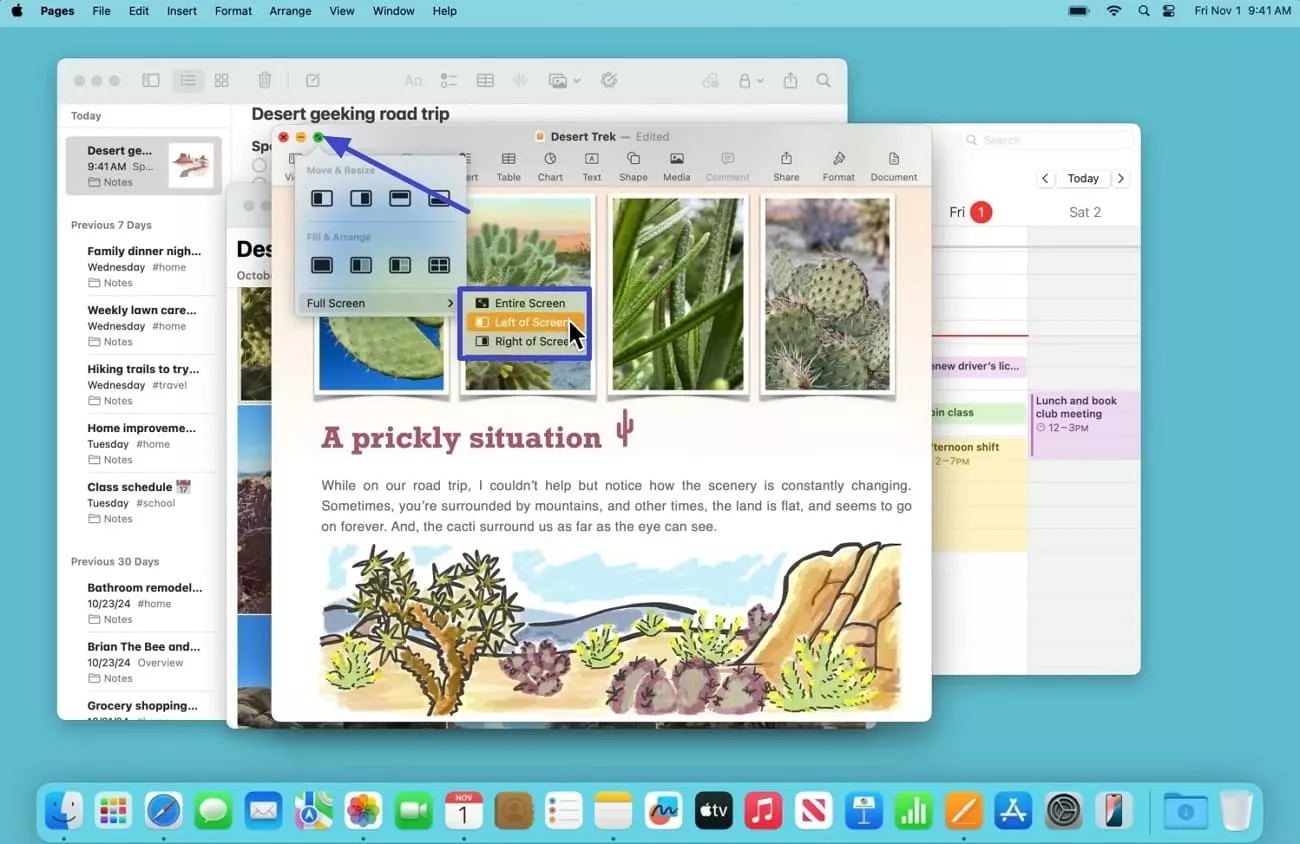This screenshot has width=1300, height=844.
Task: Choose the Fill layout in Fill & Arrange
Action: pos(322,265)
